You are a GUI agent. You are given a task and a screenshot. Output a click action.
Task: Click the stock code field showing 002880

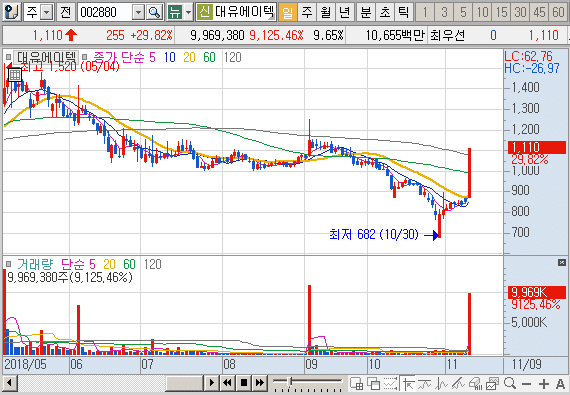click(105, 13)
